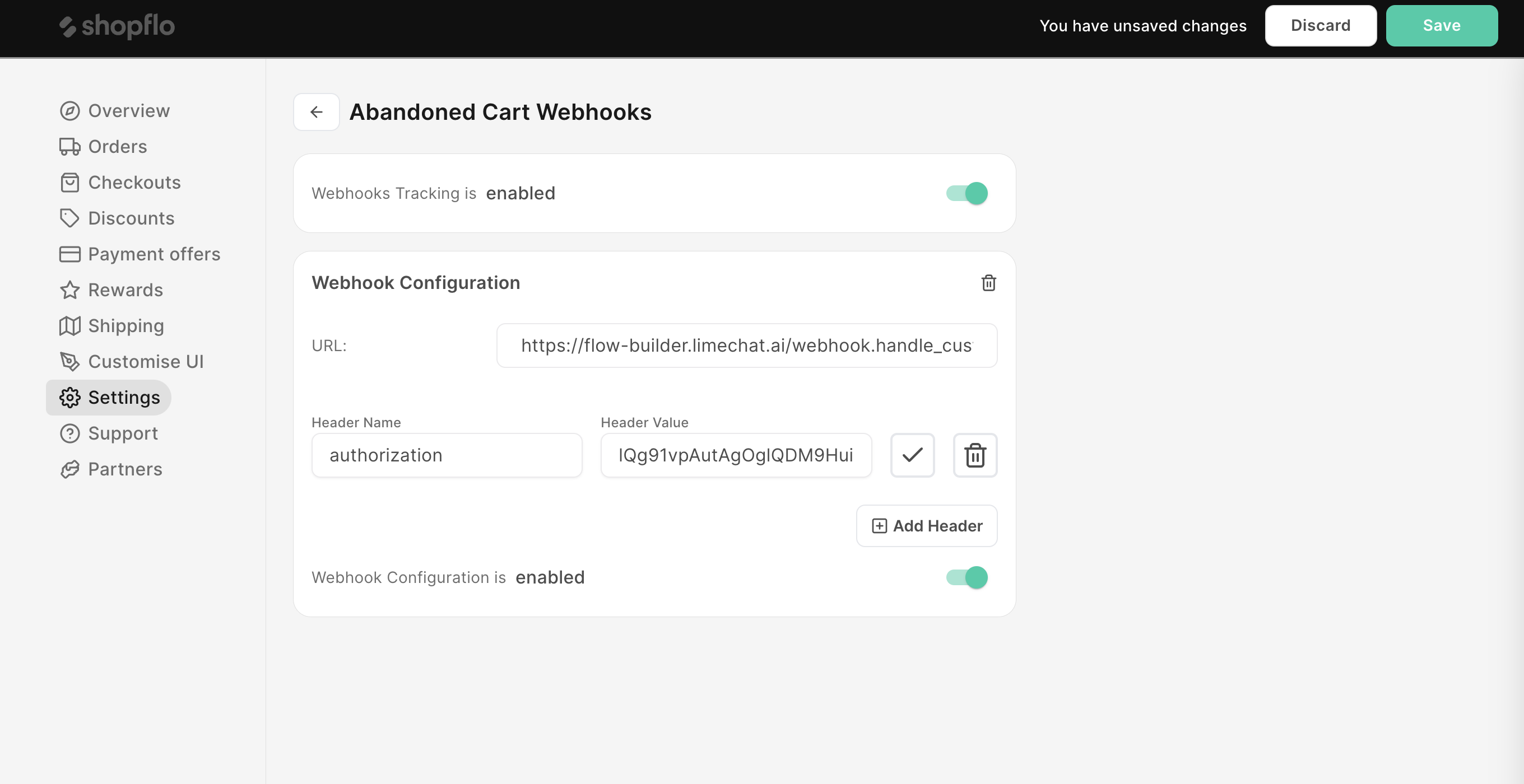Click the Header Name input field

tap(447, 455)
